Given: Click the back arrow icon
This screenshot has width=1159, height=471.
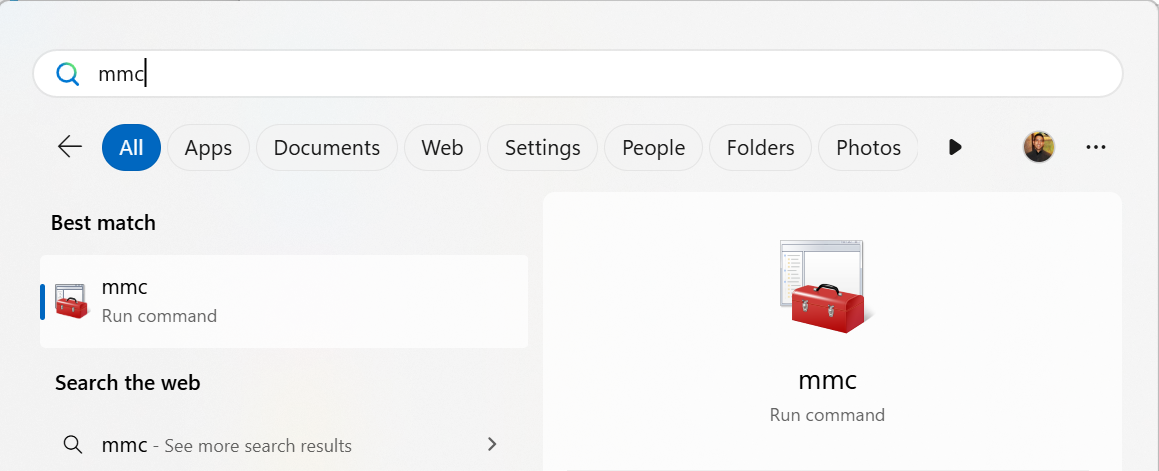Looking at the screenshot, I should (69, 148).
